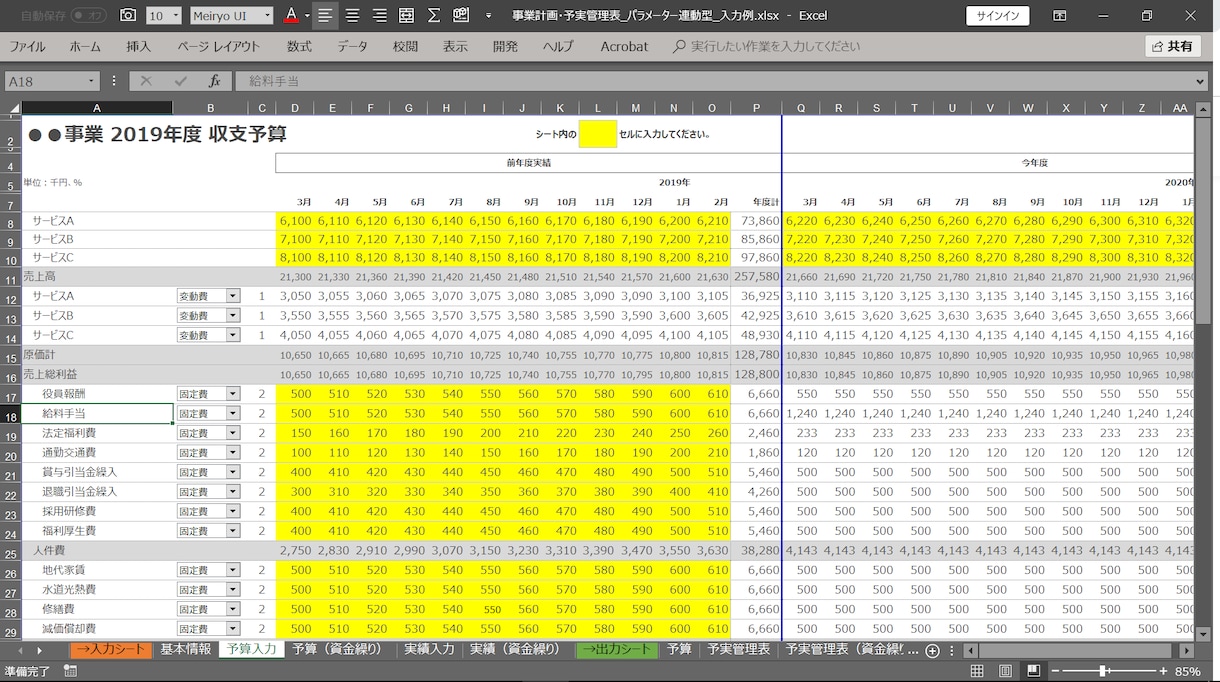Click the formula bar showing 給料手当

click(720, 81)
